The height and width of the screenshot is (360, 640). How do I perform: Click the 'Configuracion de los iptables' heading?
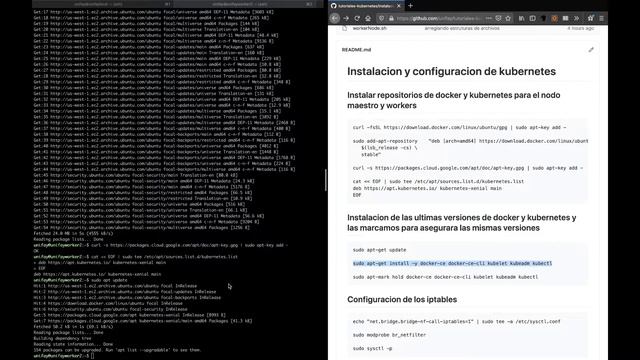[402, 300]
